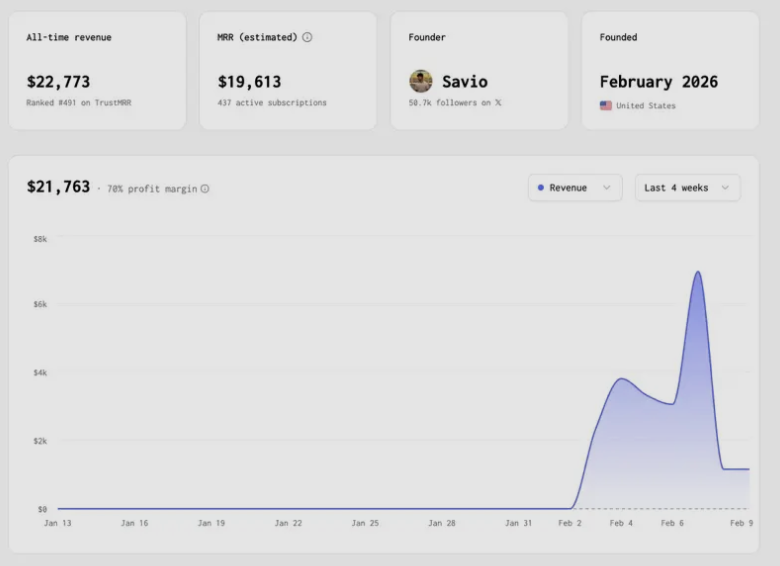Click the Feb 4 x-axis label
This screenshot has height=566, width=780.
(621, 523)
